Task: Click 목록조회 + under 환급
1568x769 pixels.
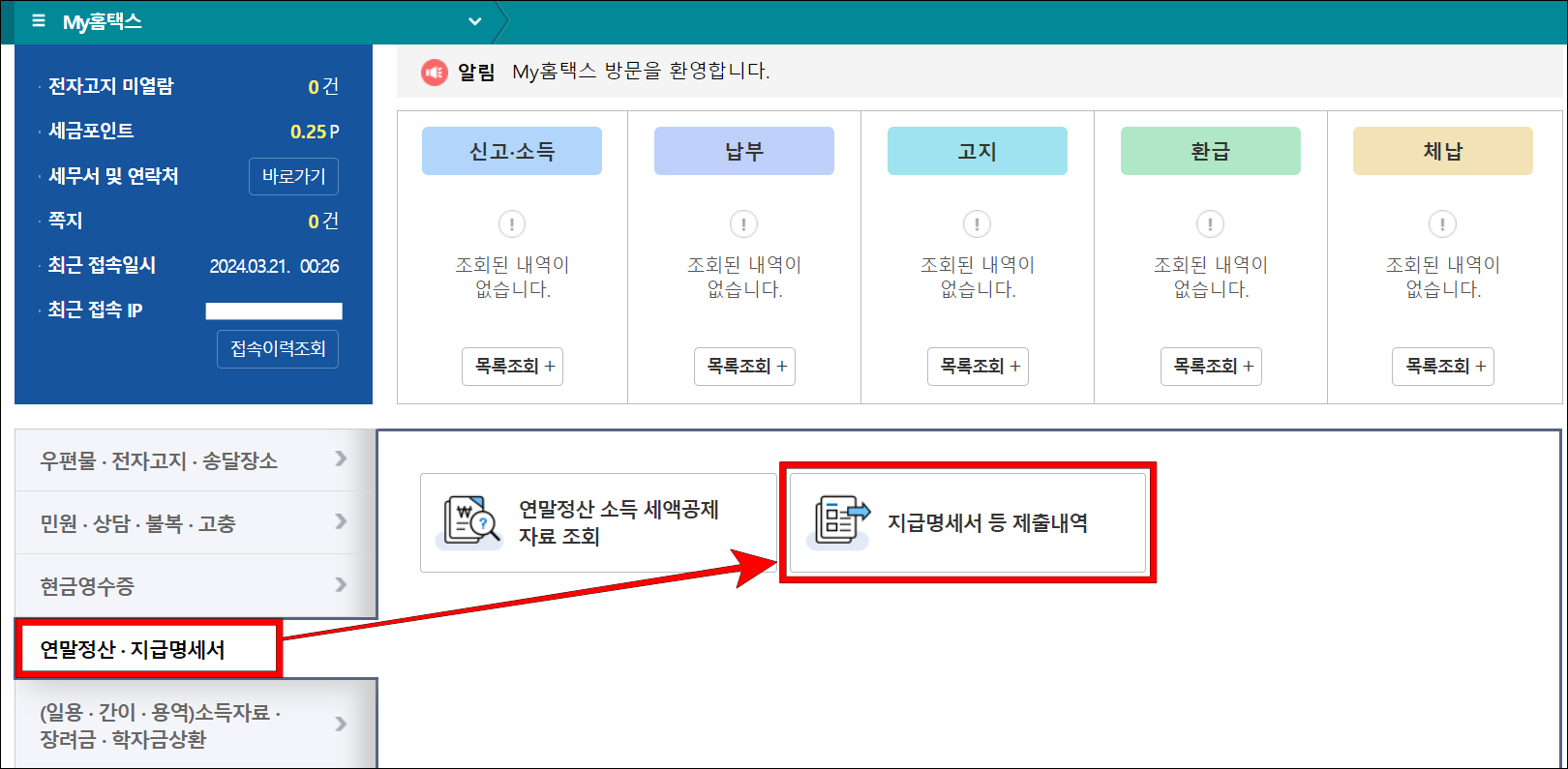Action: (1212, 367)
